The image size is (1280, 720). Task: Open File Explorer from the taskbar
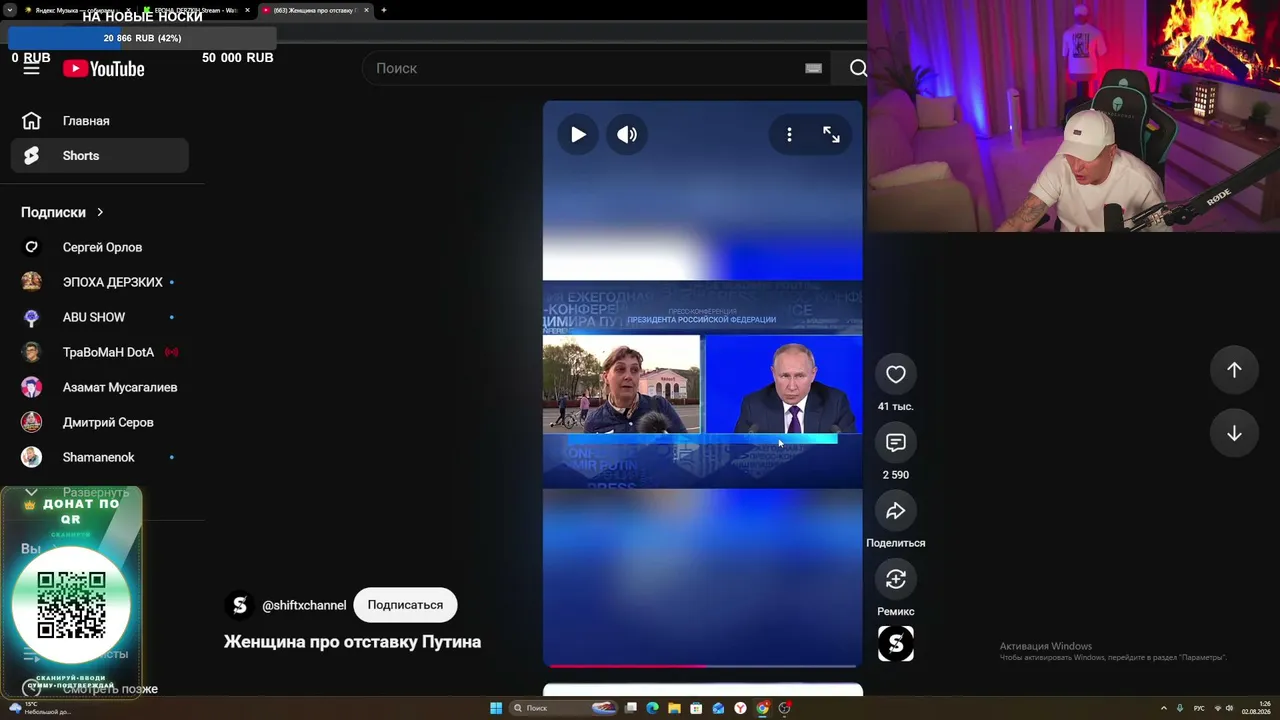(x=675, y=708)
